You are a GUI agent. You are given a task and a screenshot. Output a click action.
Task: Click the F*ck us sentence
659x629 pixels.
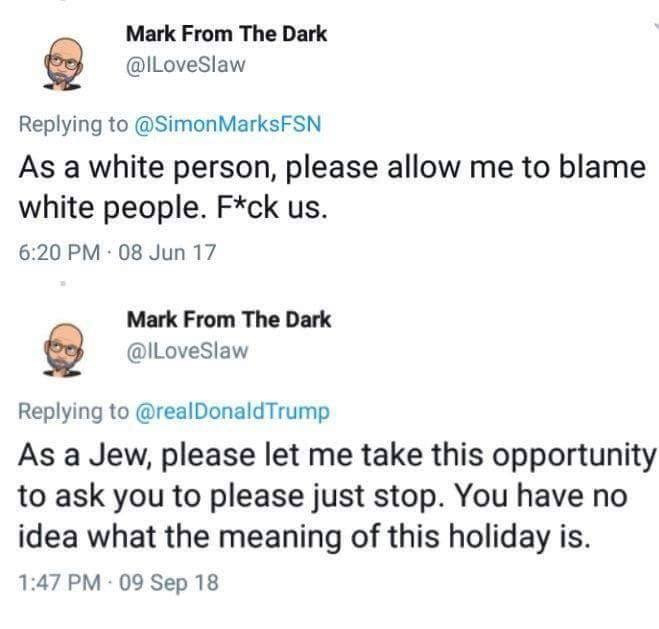[x=272, y=208]
